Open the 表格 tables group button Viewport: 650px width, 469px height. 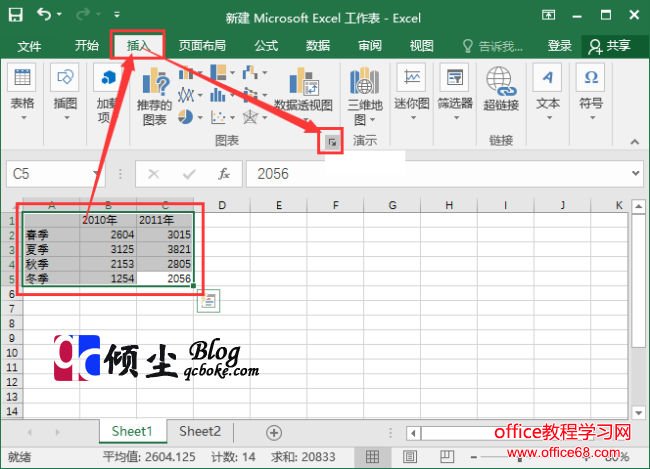[22, 92]
